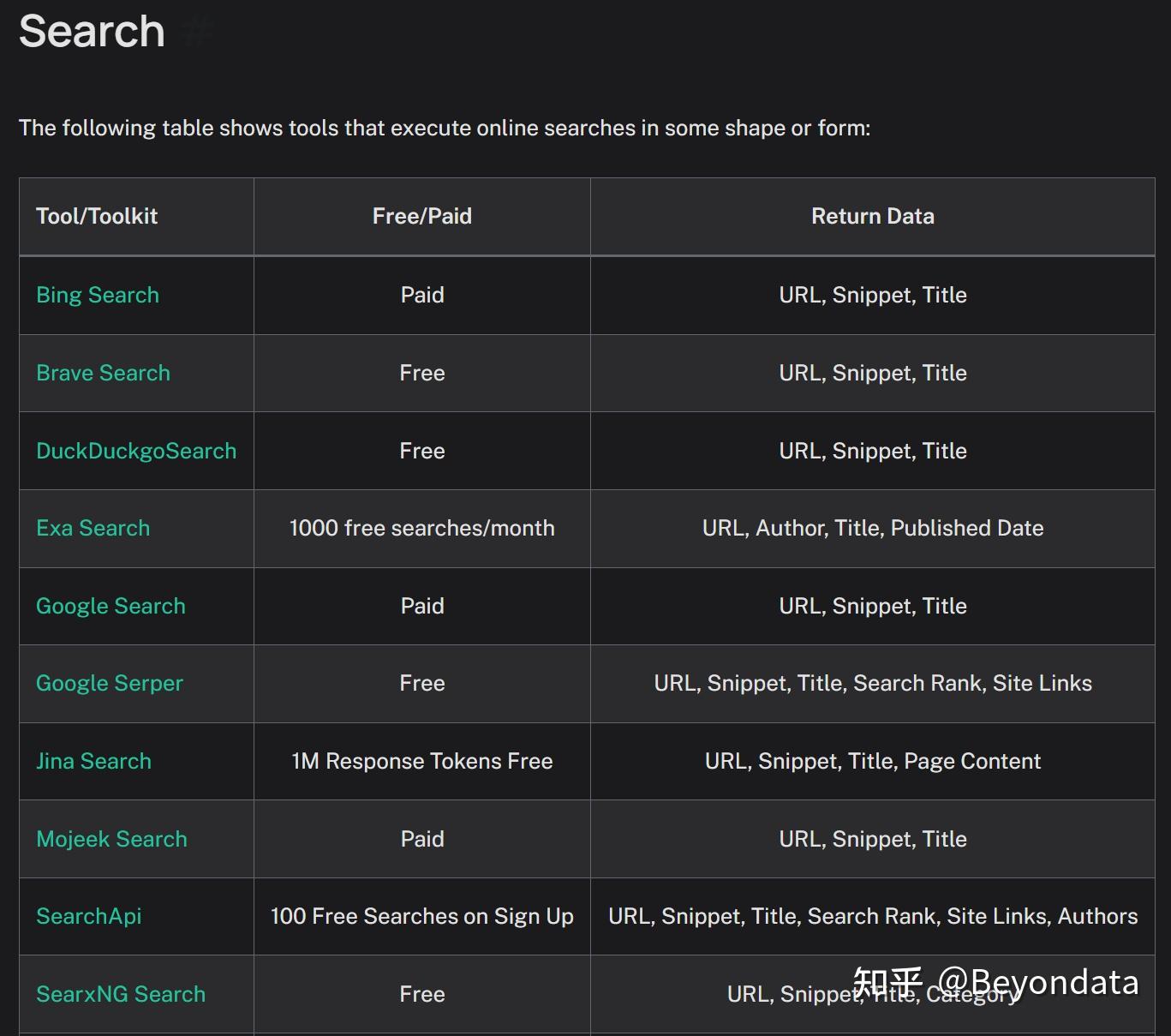Click the Return Data column header
The image size is (1171, 1036).
(872, 216)
